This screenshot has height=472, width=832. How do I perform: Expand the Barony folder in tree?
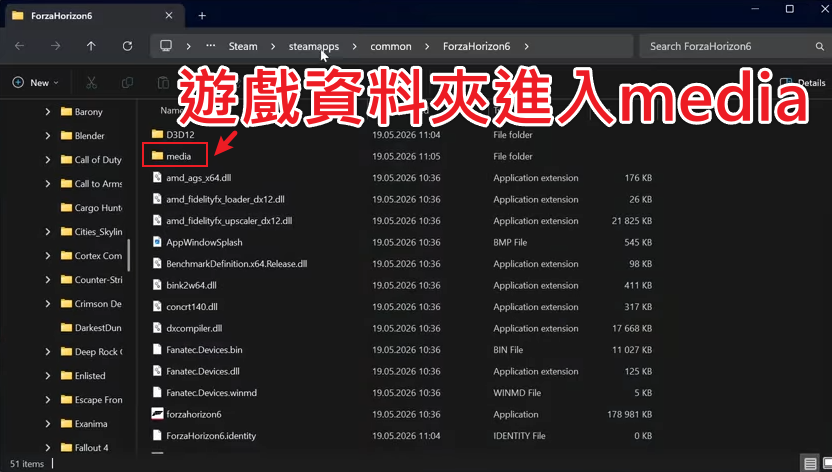pyautogui.click(x=48, y=111)
